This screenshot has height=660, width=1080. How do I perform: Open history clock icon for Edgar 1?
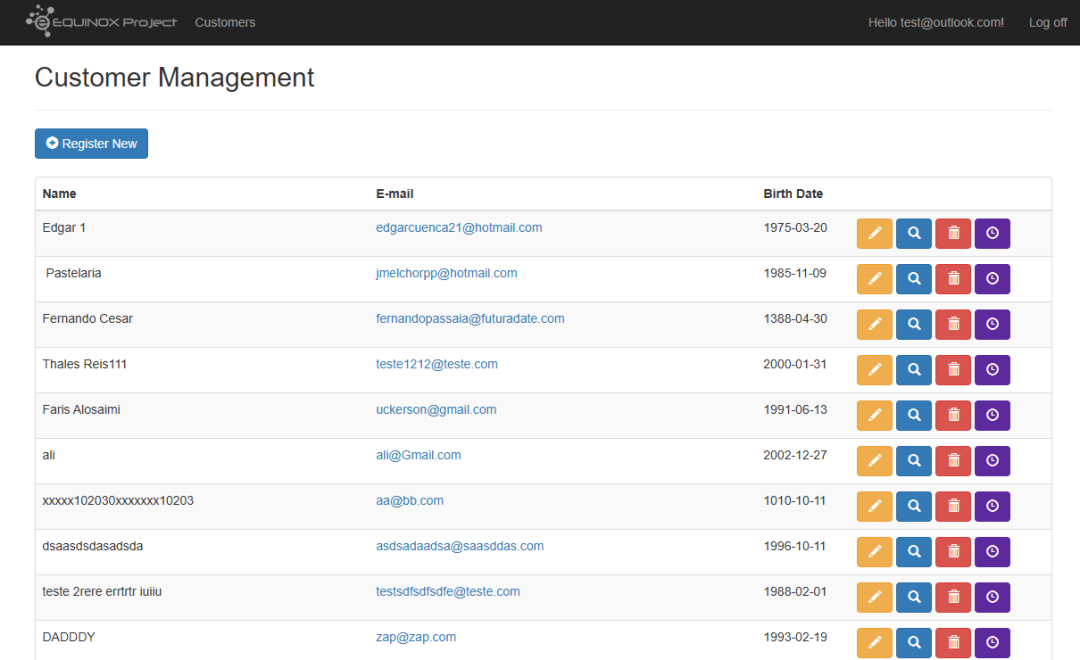point(992,233)
